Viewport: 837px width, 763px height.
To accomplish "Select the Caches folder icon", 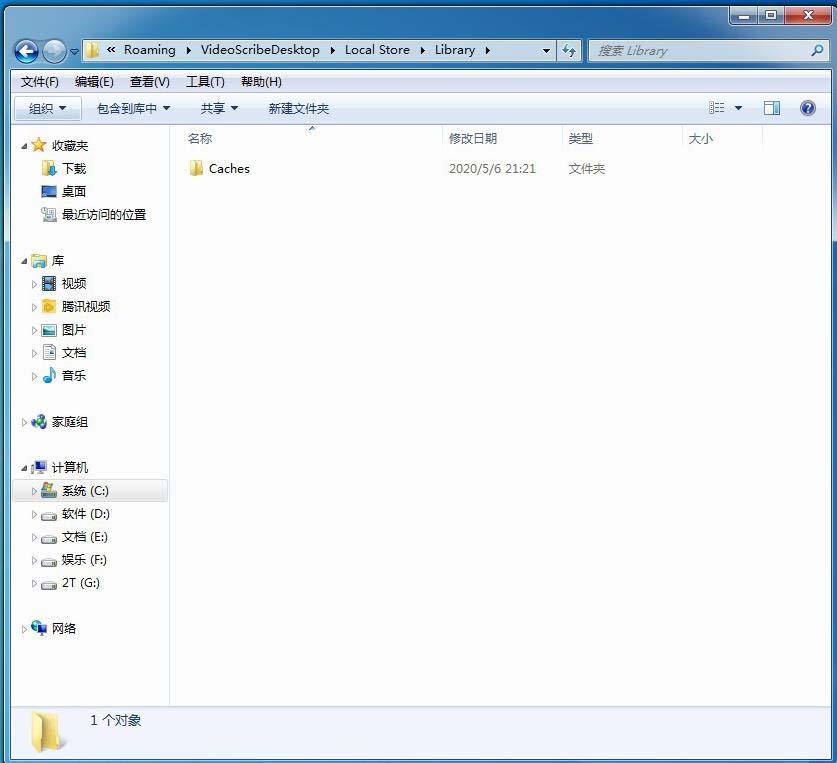I will point(196,168).
